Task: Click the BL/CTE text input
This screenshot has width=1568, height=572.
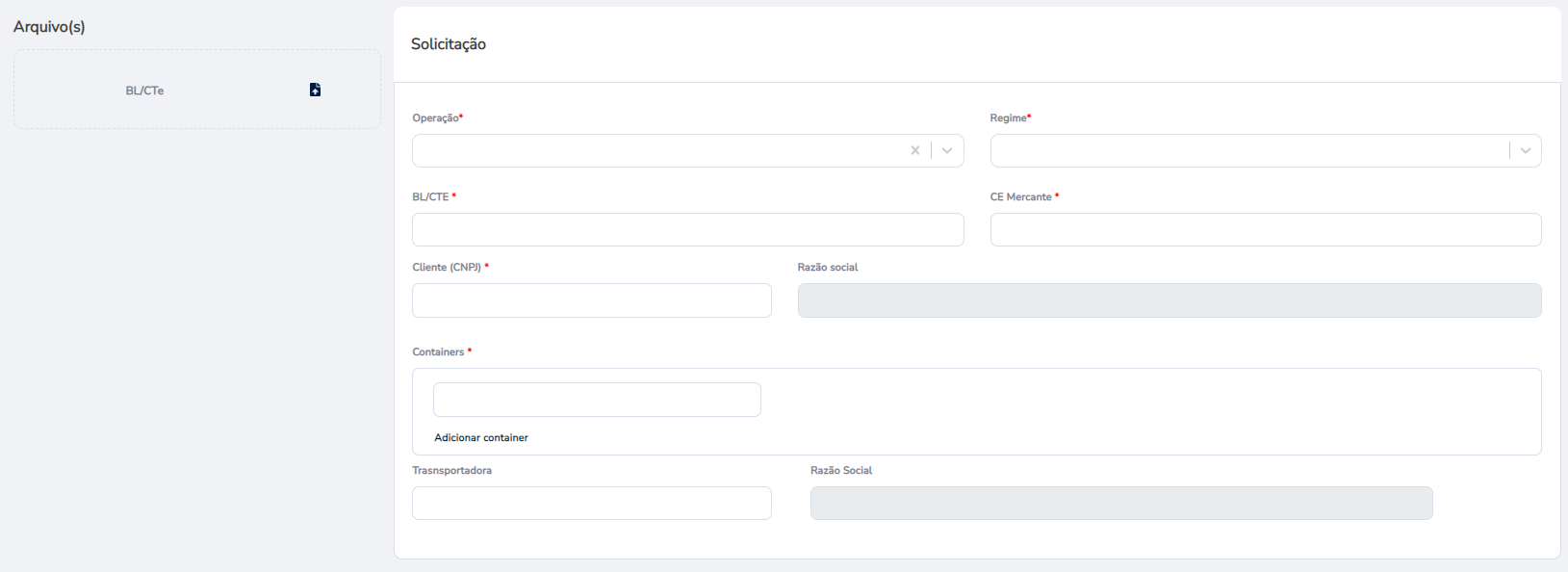Action: click(688, 229)
